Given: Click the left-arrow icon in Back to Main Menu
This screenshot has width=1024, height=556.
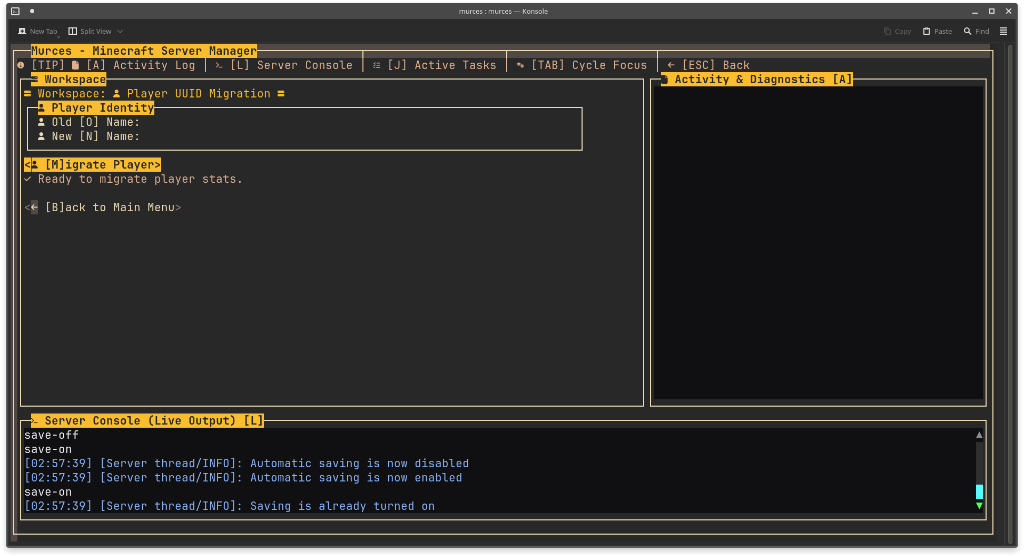Looking at the screenshot, I should tap(34, 207).
